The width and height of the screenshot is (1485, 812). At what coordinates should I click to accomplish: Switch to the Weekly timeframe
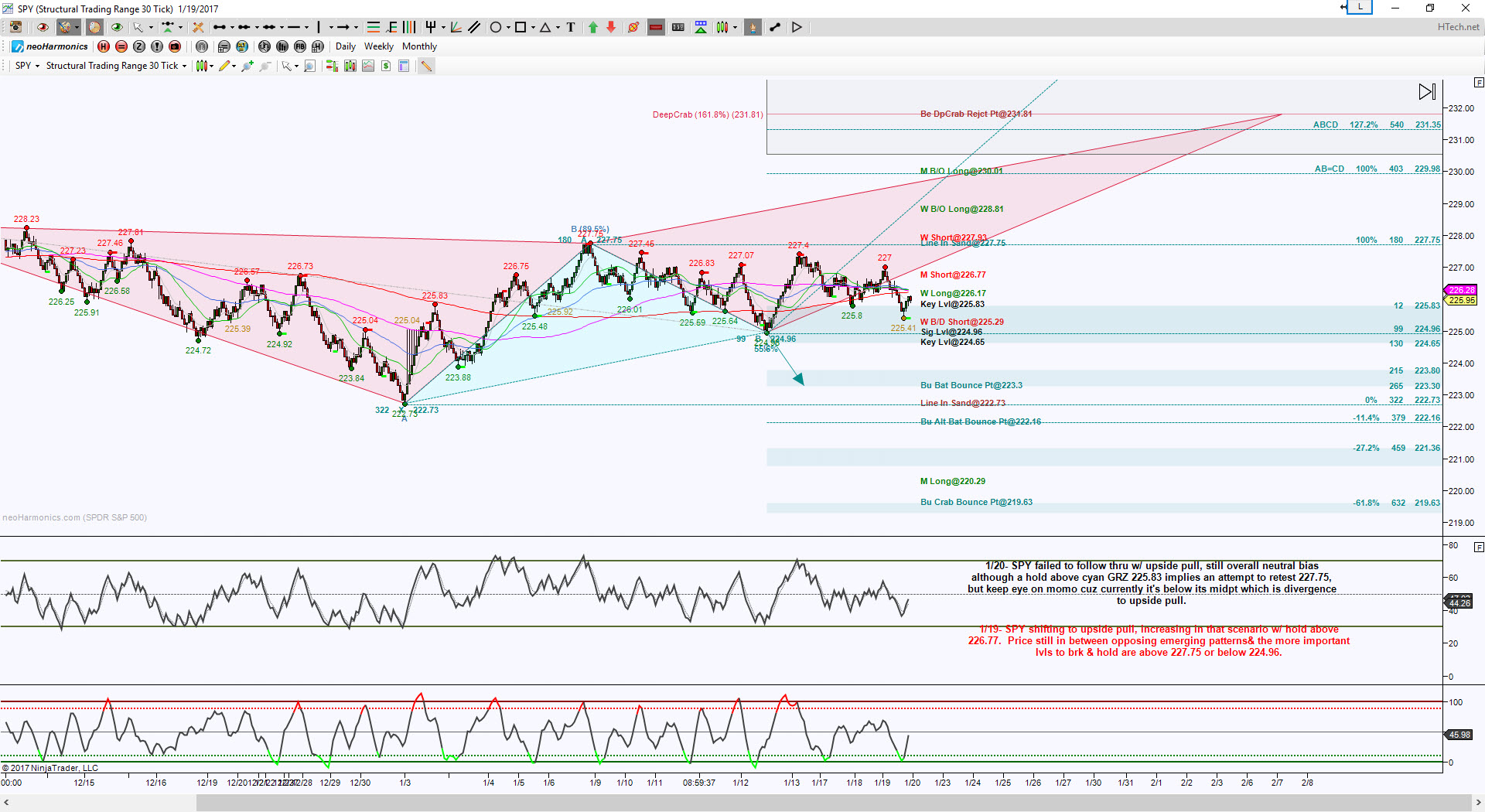379,46
